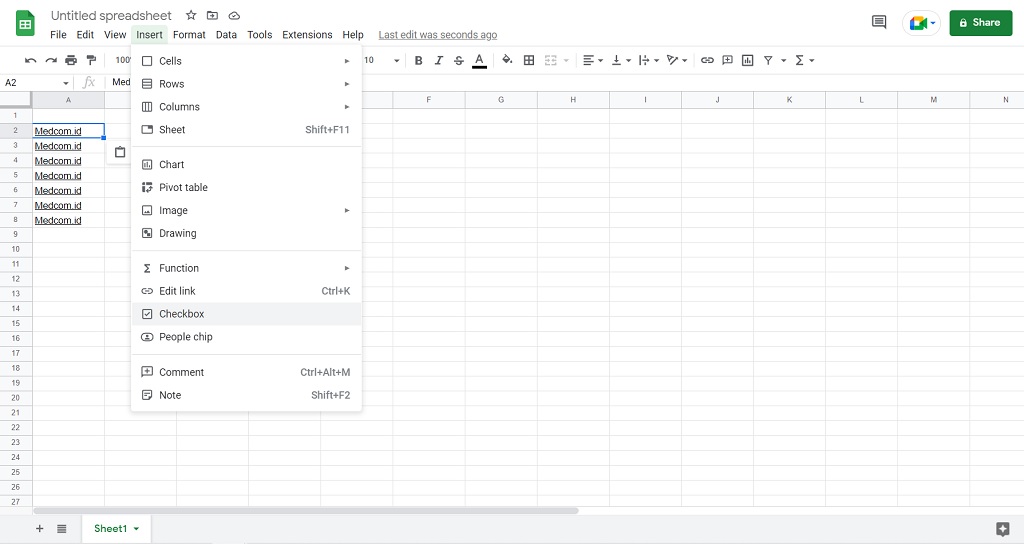
Task: Click the cloud document status icon
Action: point(234,15)
